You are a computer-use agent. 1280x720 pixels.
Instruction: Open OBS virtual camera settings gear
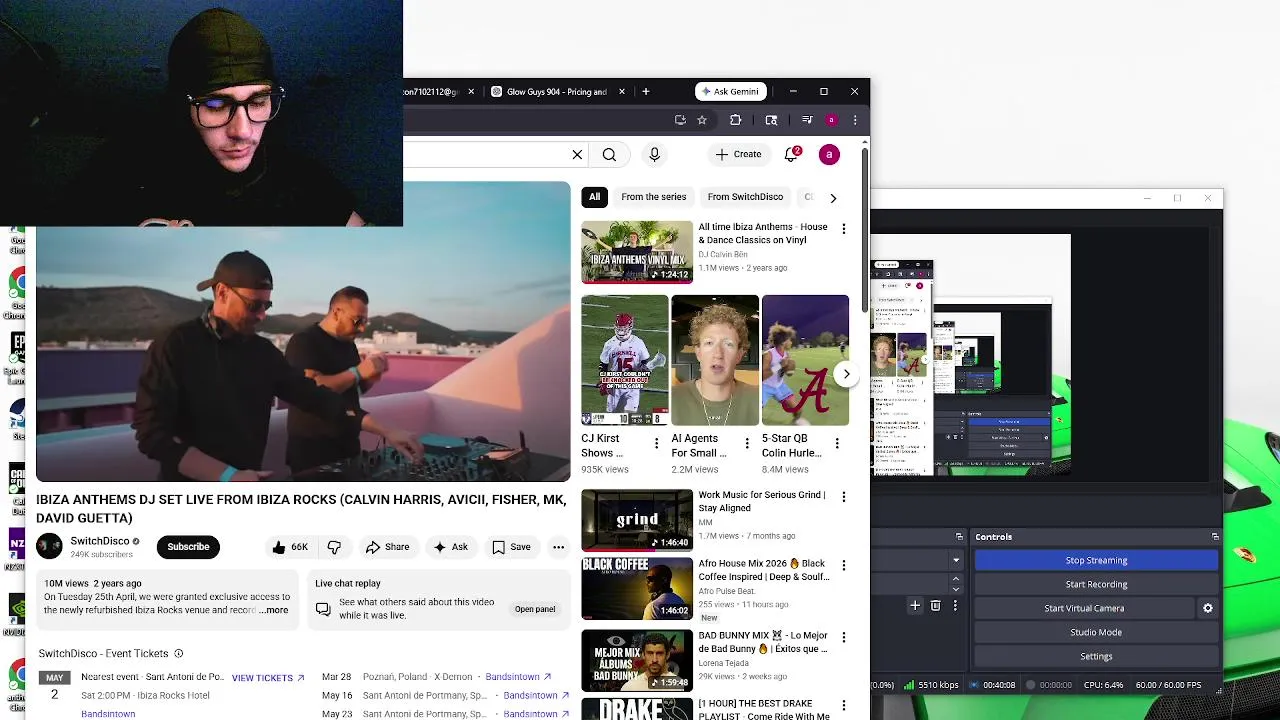click(1207, 608)
